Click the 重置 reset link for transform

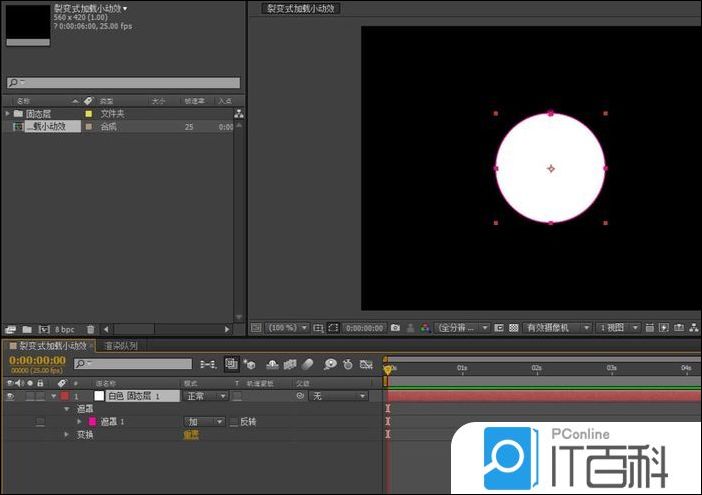pyautogui.click(x=190, y=435)
